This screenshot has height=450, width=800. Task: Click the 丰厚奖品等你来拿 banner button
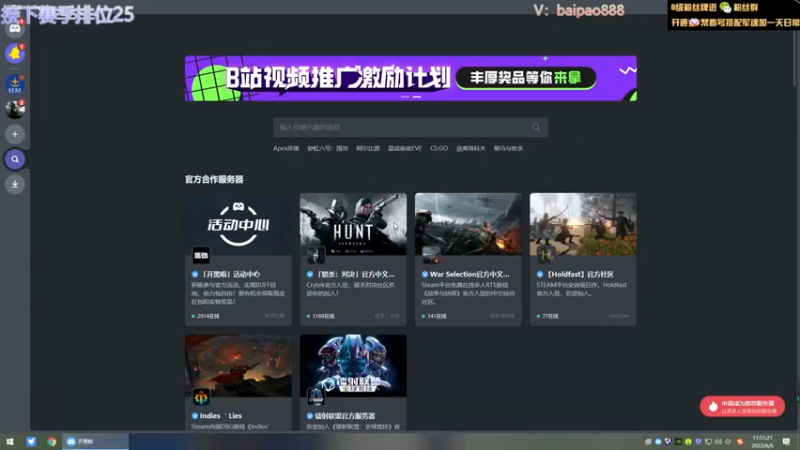click(526, 78)
